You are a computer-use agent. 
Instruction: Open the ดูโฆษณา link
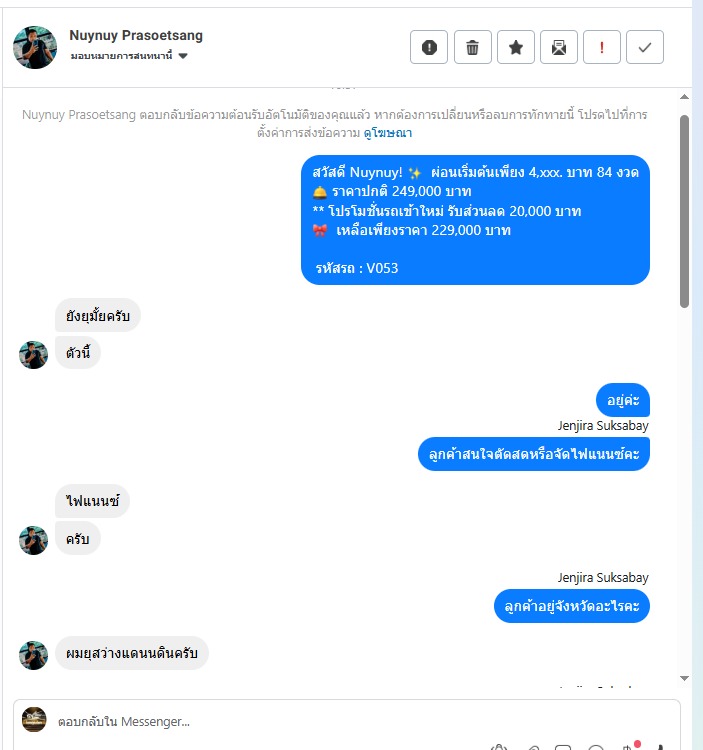point(387,133)
